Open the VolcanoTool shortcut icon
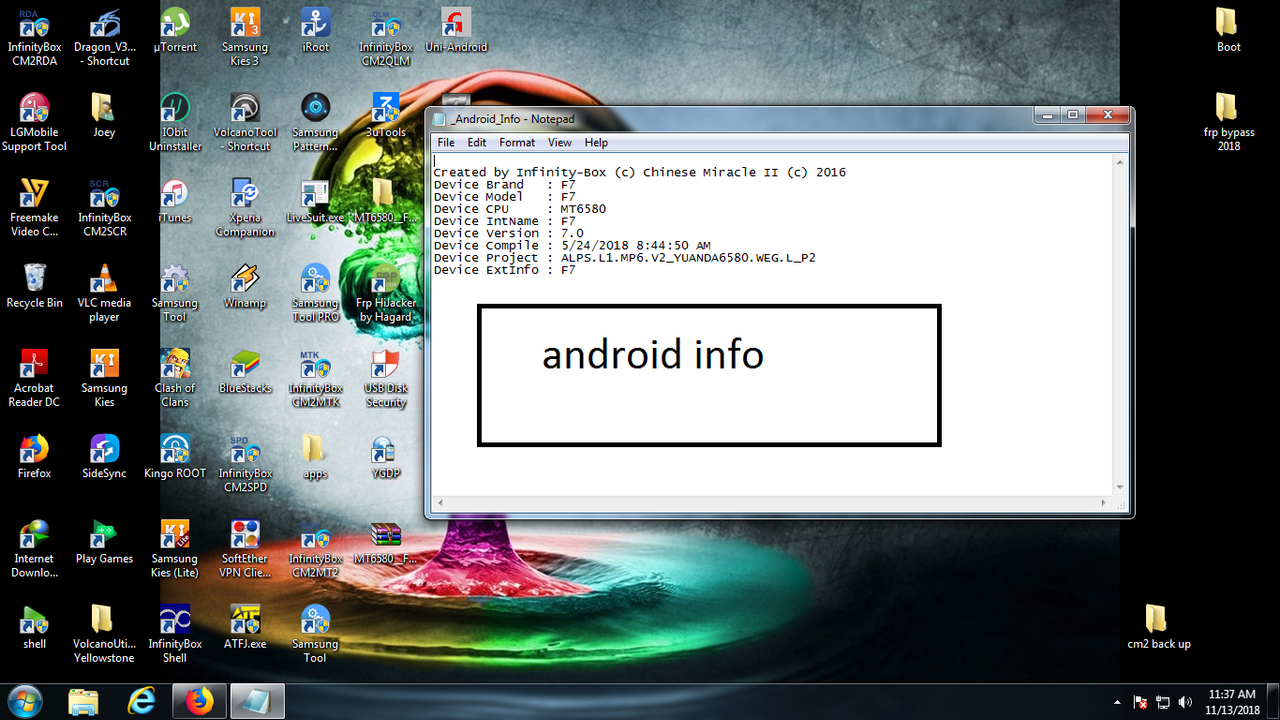Screen dimensions: 1280x720 click(x=245, y=122)
